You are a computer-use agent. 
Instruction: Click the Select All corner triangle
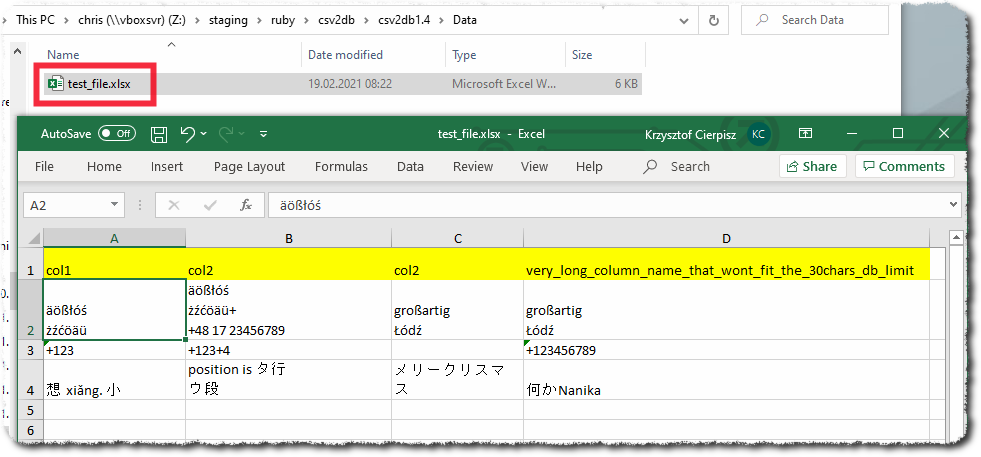[33, 239]
